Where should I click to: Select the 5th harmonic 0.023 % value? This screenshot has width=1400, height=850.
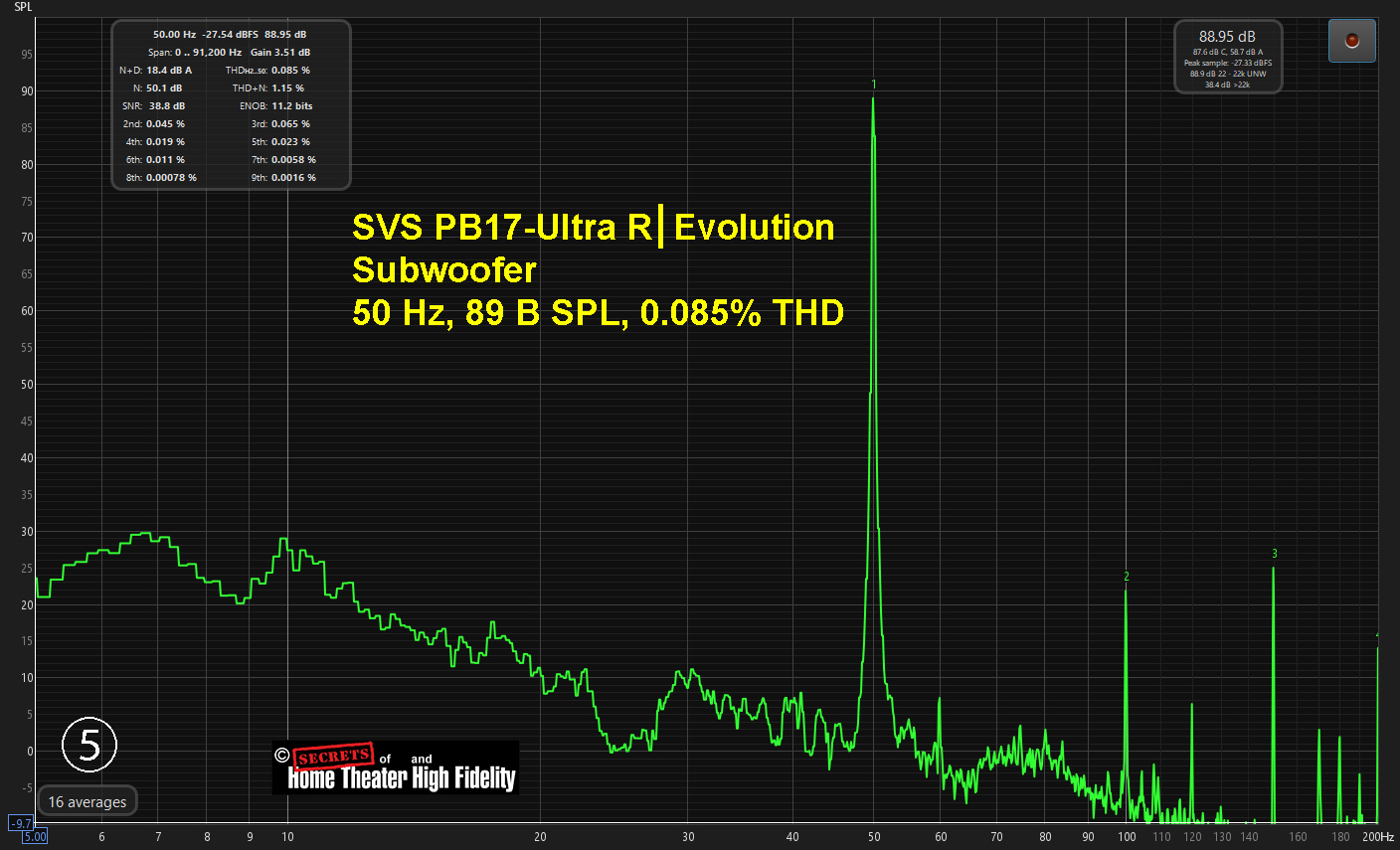point(290,142)
